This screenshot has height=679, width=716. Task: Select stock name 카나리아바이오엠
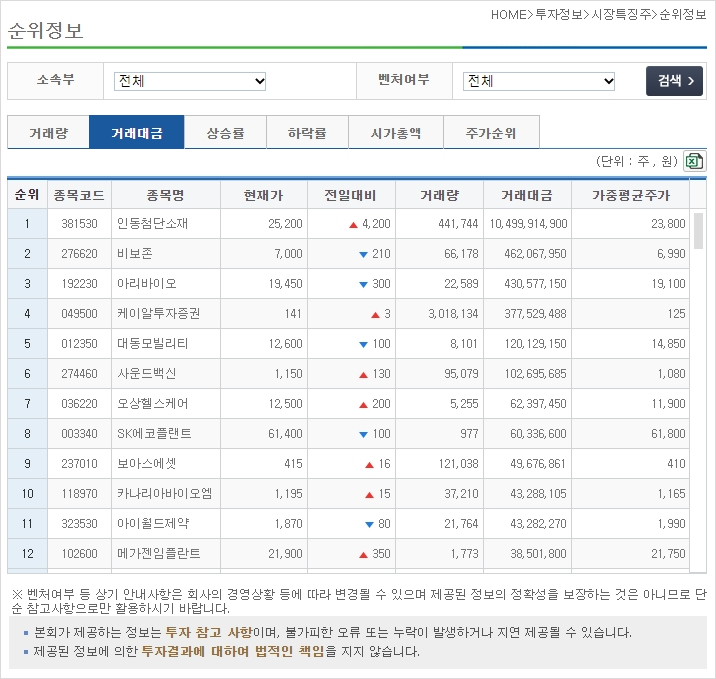tap(164, 494)
